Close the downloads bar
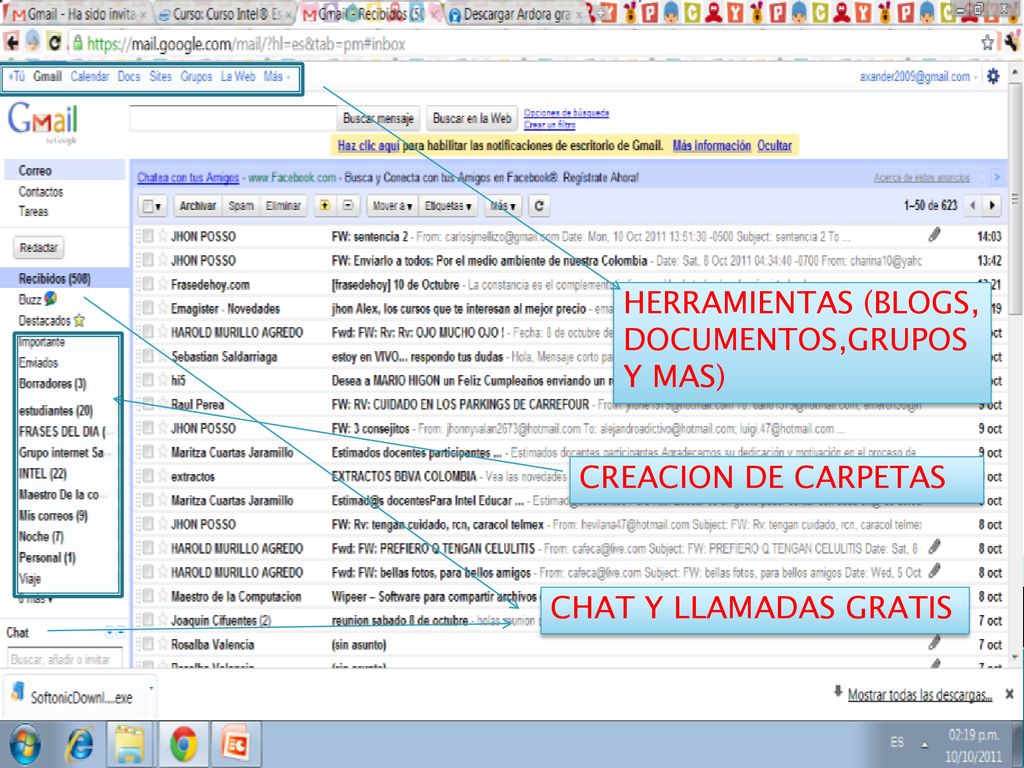This screenshot has height=768, width=1024. coord(1009,694)
